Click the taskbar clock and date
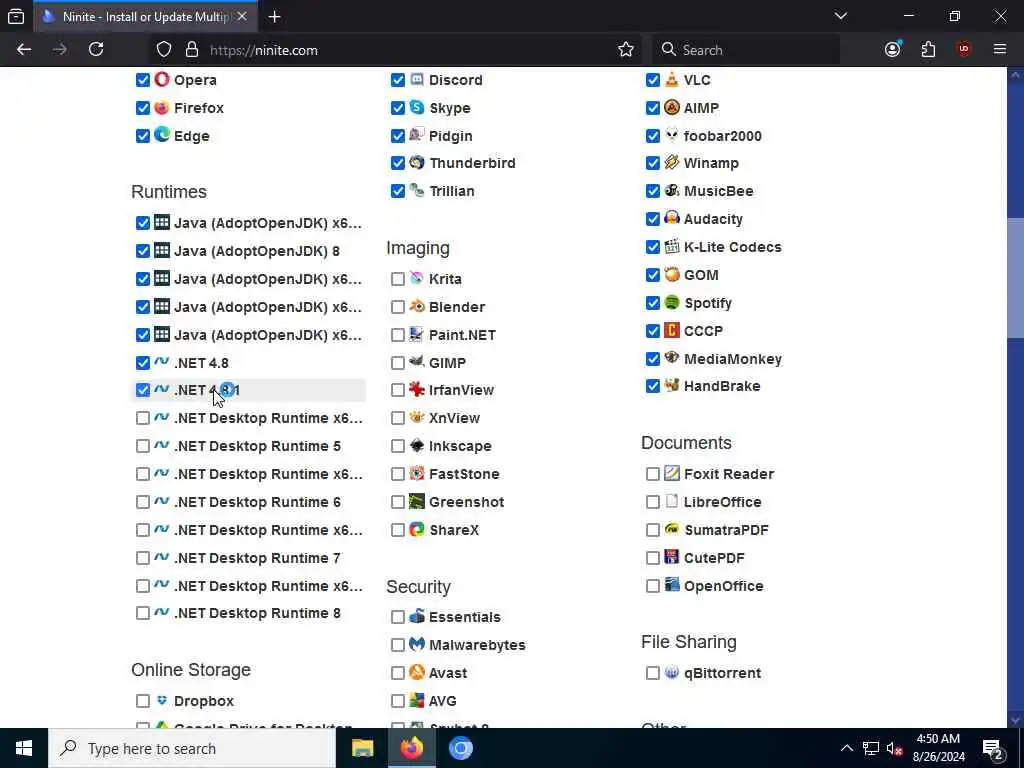Viewport: 1024px width, 768px height. [x=938, y=748]
